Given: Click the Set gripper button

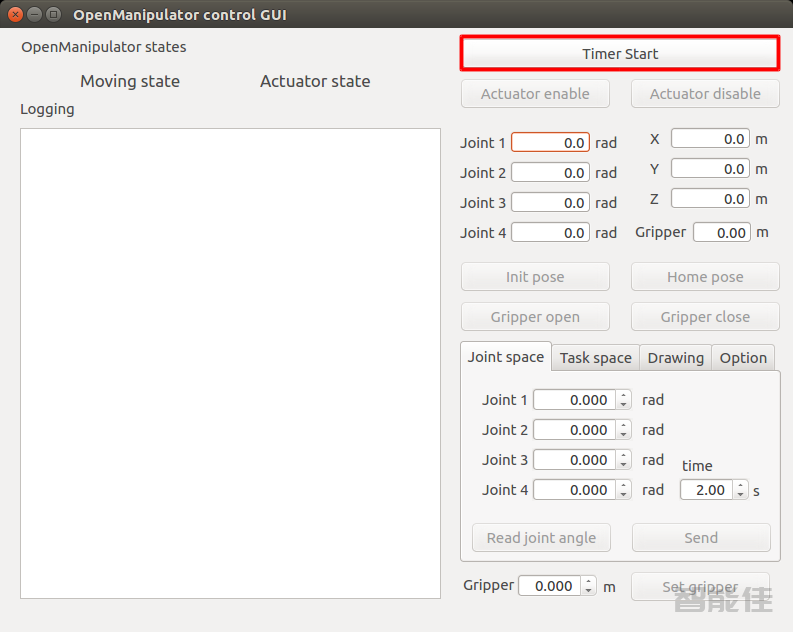Looking at the screenshot, I should (x=700, y=587).
